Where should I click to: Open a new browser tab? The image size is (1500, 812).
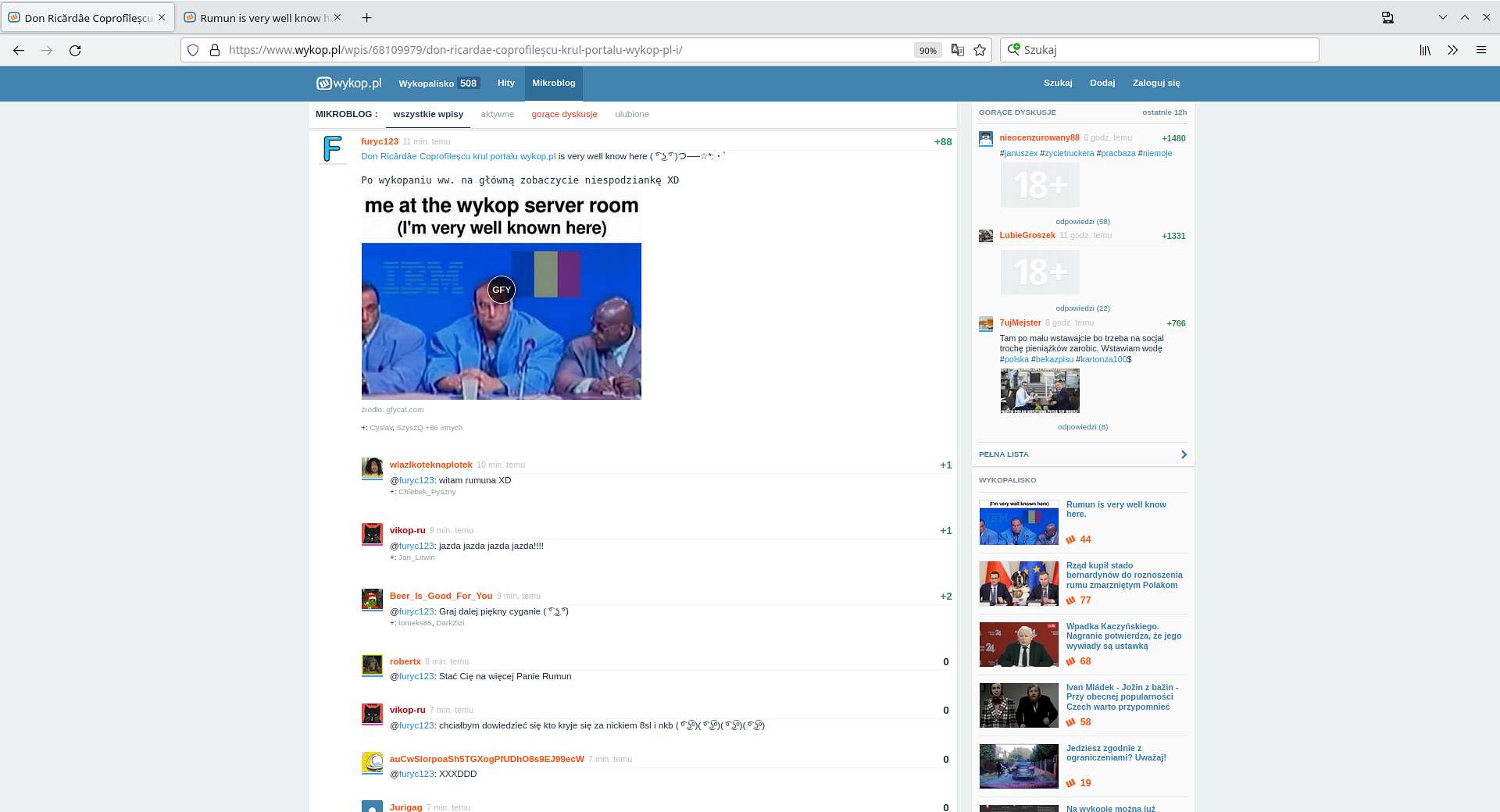(366, 17)
